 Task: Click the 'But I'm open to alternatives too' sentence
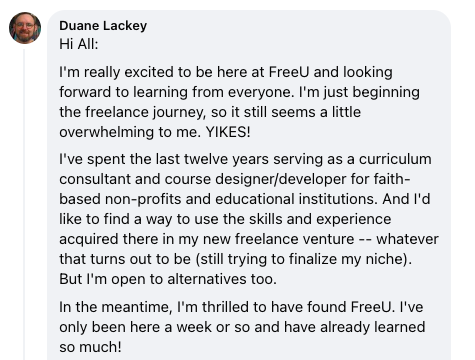pos(168,279)
